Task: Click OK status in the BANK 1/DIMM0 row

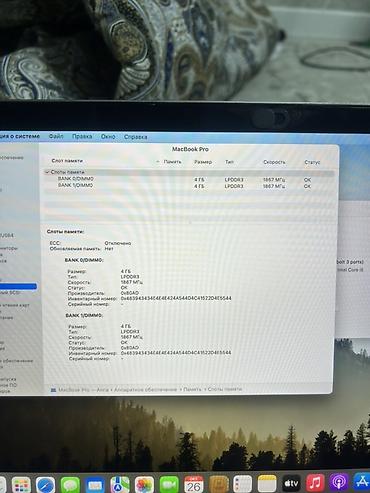Action: [x=307, y=186]
